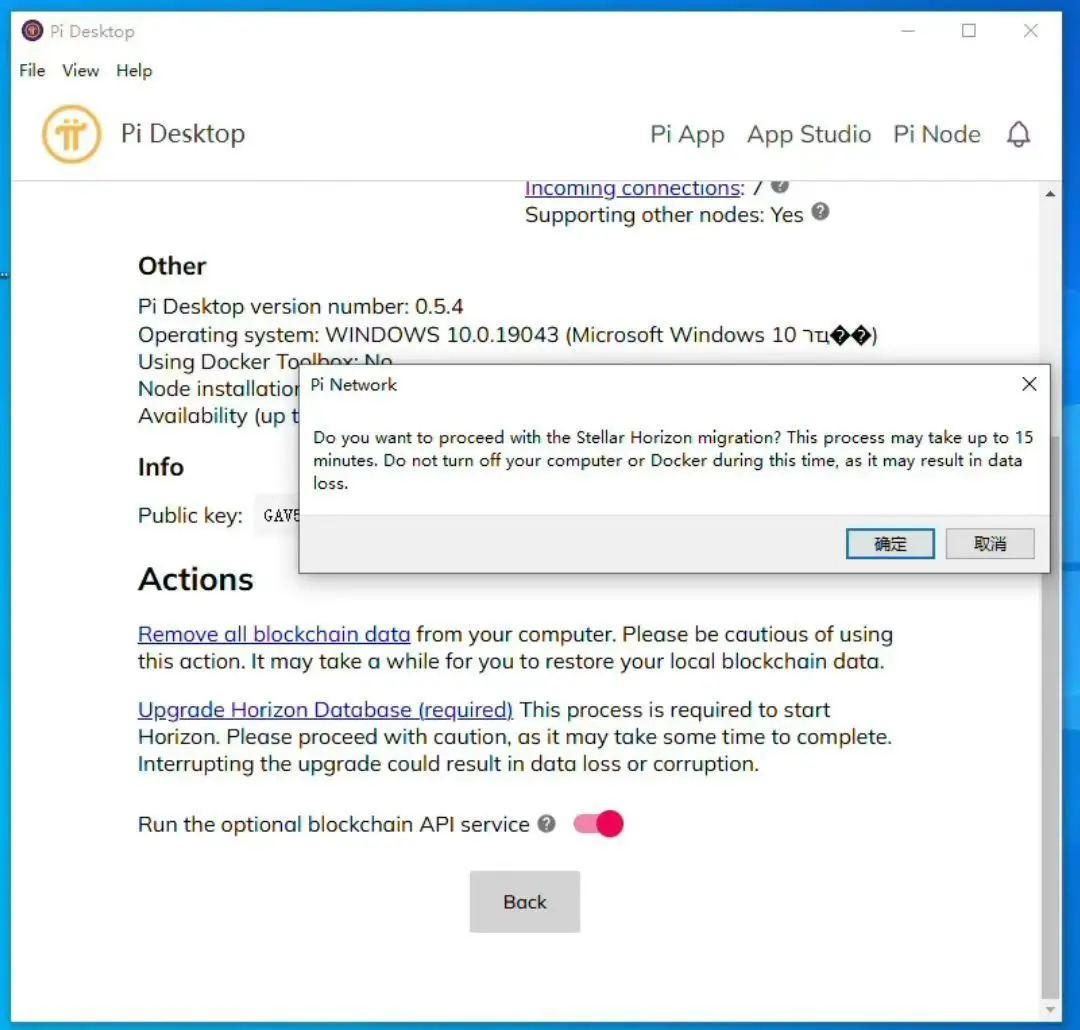Open the Help menu
This screenshot has width=1080, height=1030.
[x=134, y=70]
